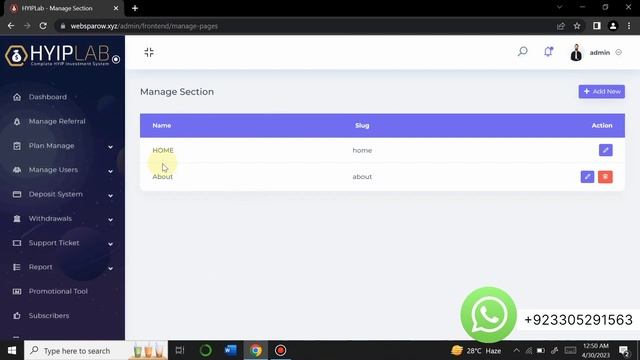Open Word from the taskbar
Screen dimensions: 640x360
[x=230, y=351]
